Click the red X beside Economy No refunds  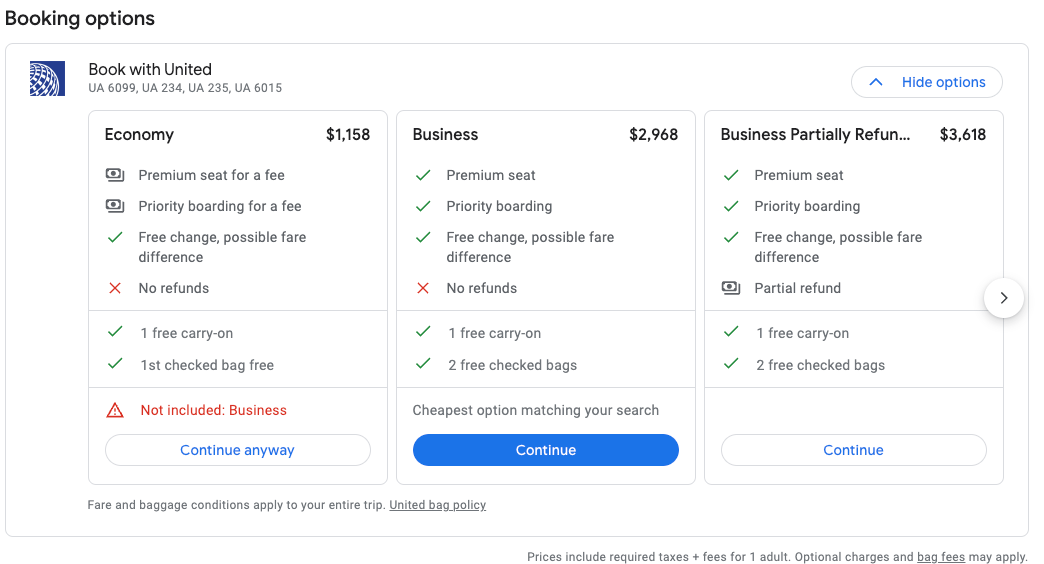[115, 288]
